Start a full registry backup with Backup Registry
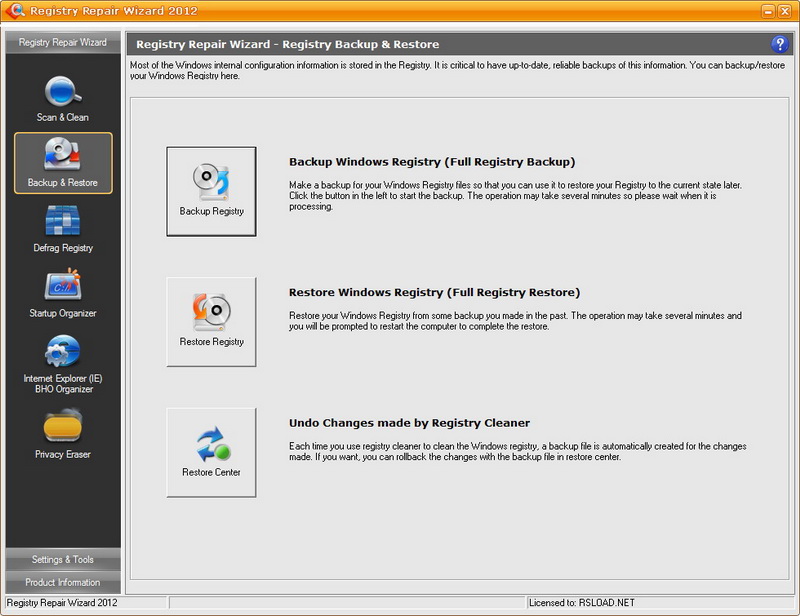The image size is (800, 616). pyautogui.click(x=211, y=191)
